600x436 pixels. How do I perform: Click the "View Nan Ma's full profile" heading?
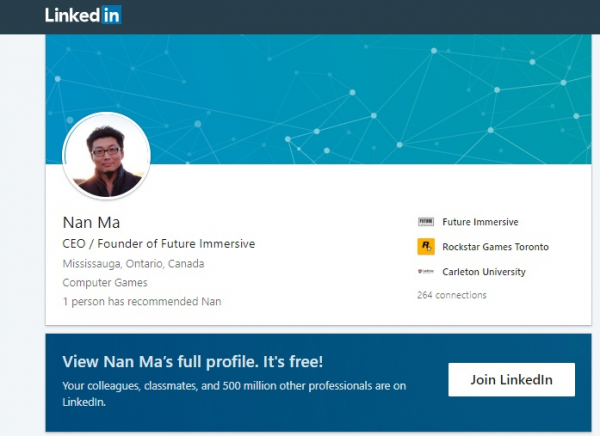[207, 362]
